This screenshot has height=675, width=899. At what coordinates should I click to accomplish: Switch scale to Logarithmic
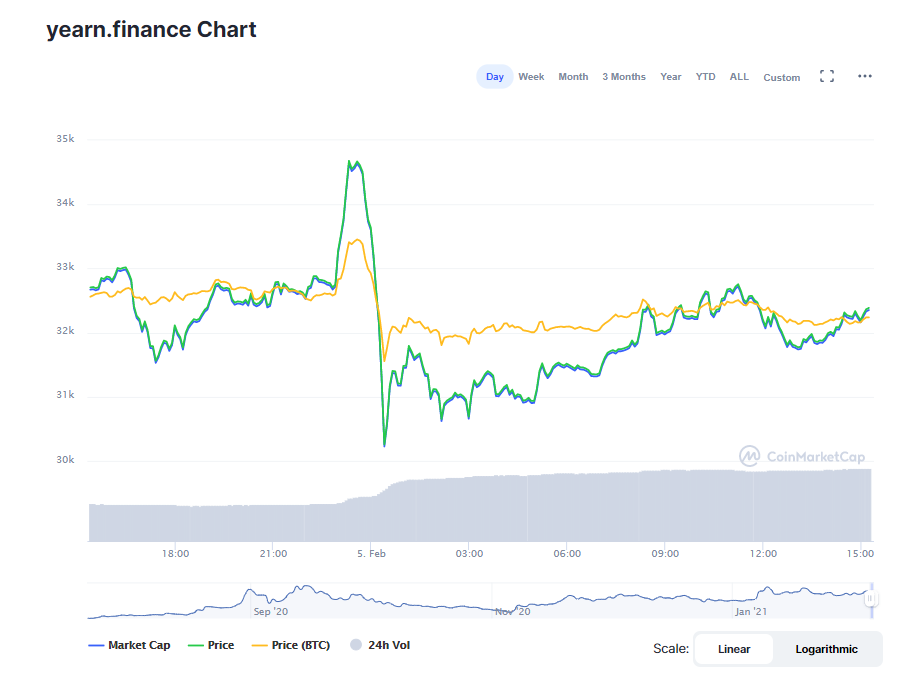[826, 649]
